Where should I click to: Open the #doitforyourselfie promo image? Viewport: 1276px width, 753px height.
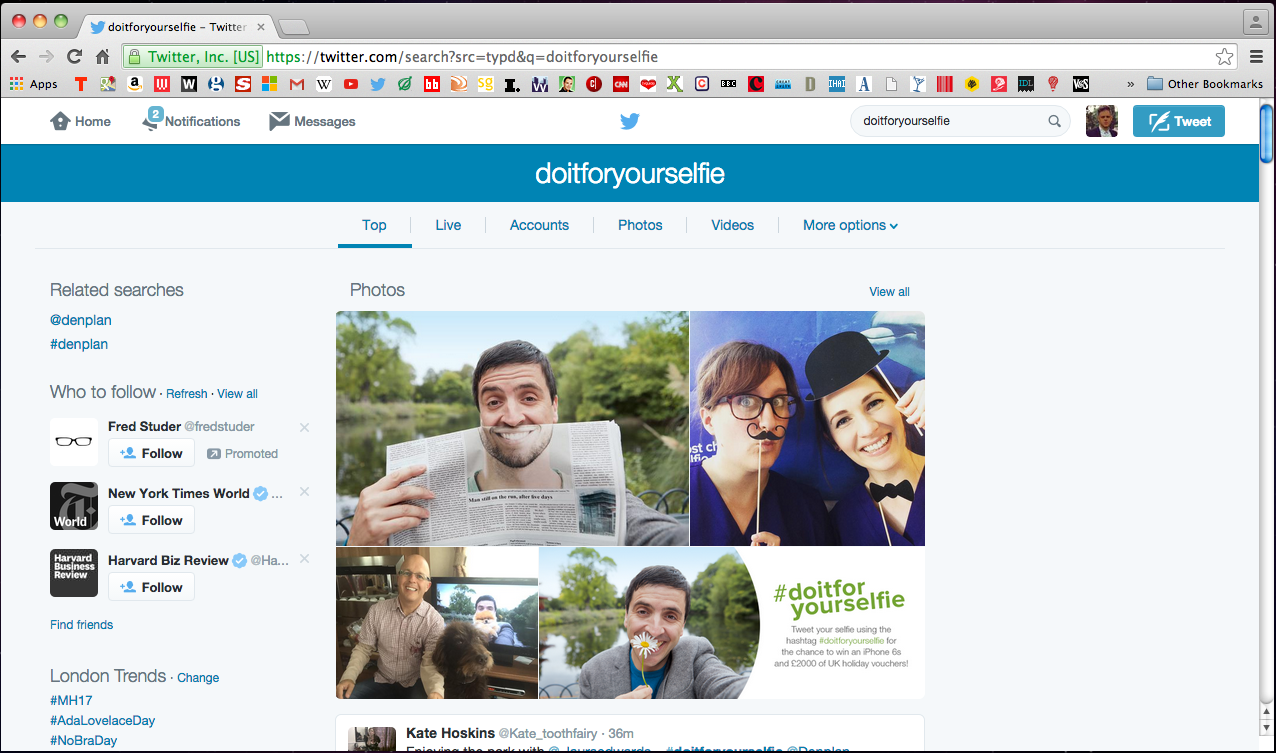(732, 623)
